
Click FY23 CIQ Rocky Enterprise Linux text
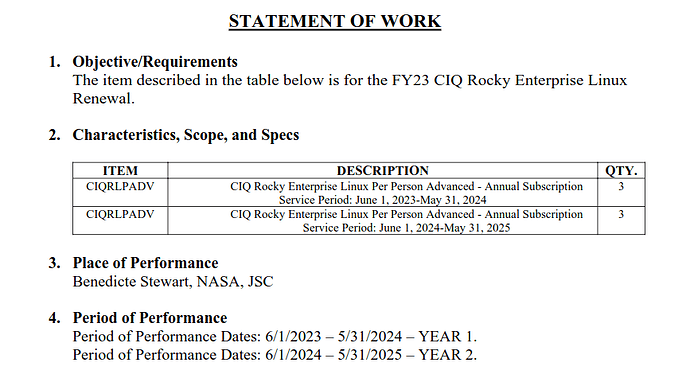510,80
